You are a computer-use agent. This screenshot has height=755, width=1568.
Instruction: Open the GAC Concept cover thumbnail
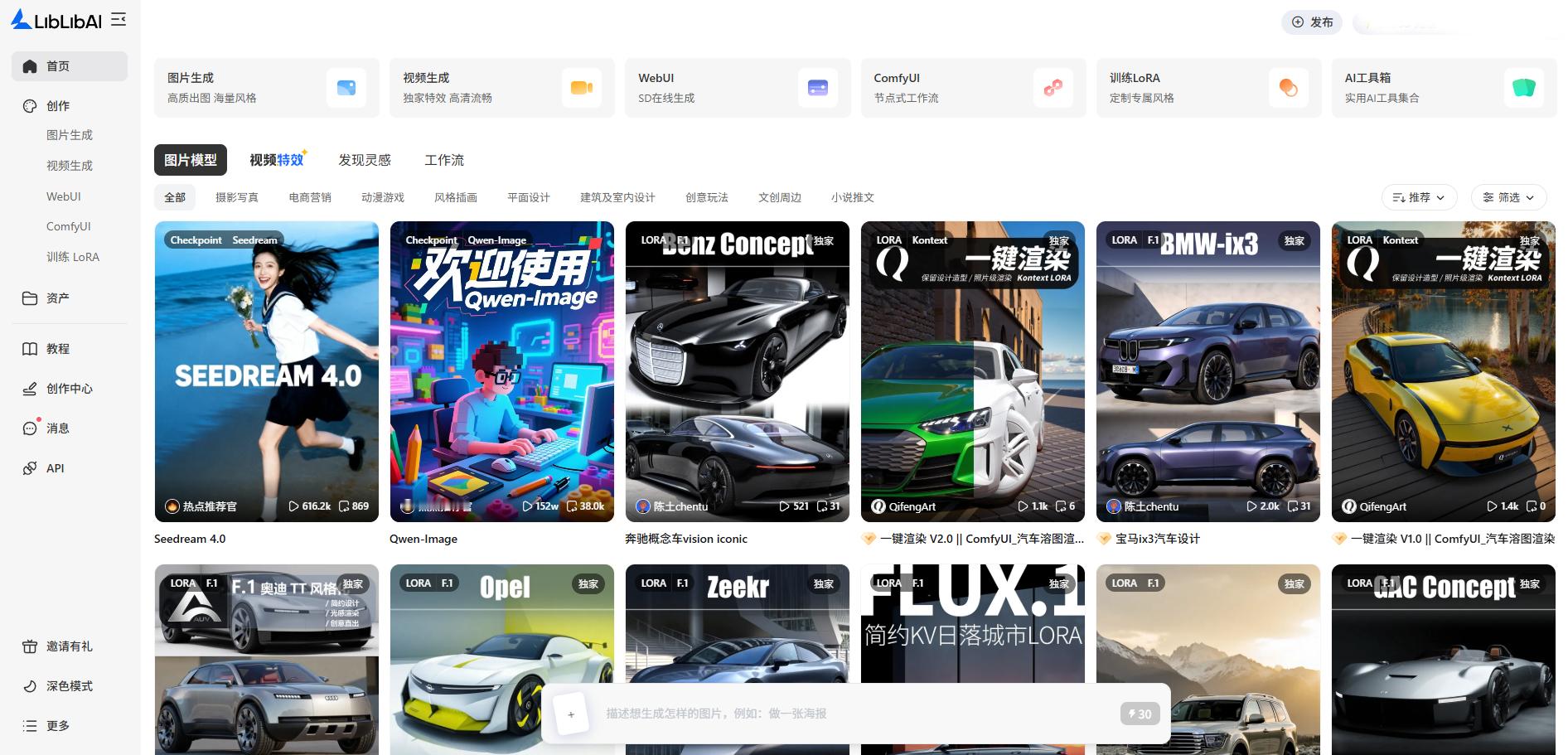1444,660
